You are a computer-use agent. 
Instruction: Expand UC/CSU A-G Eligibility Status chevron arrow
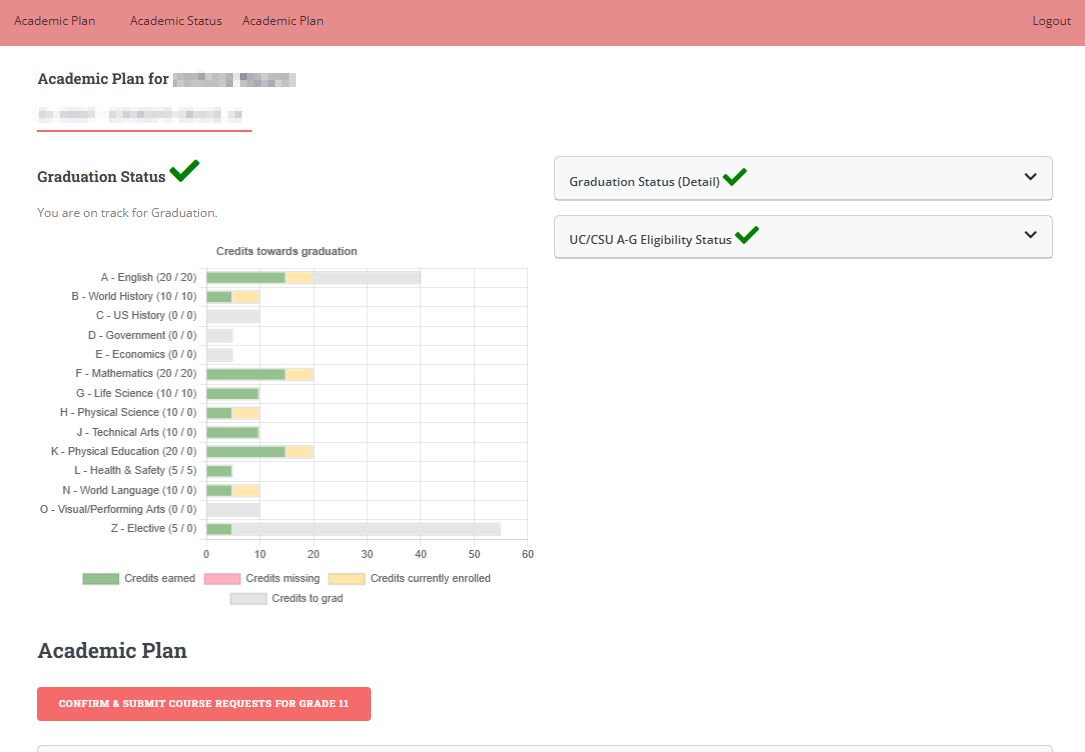(x=1031, y=235)
